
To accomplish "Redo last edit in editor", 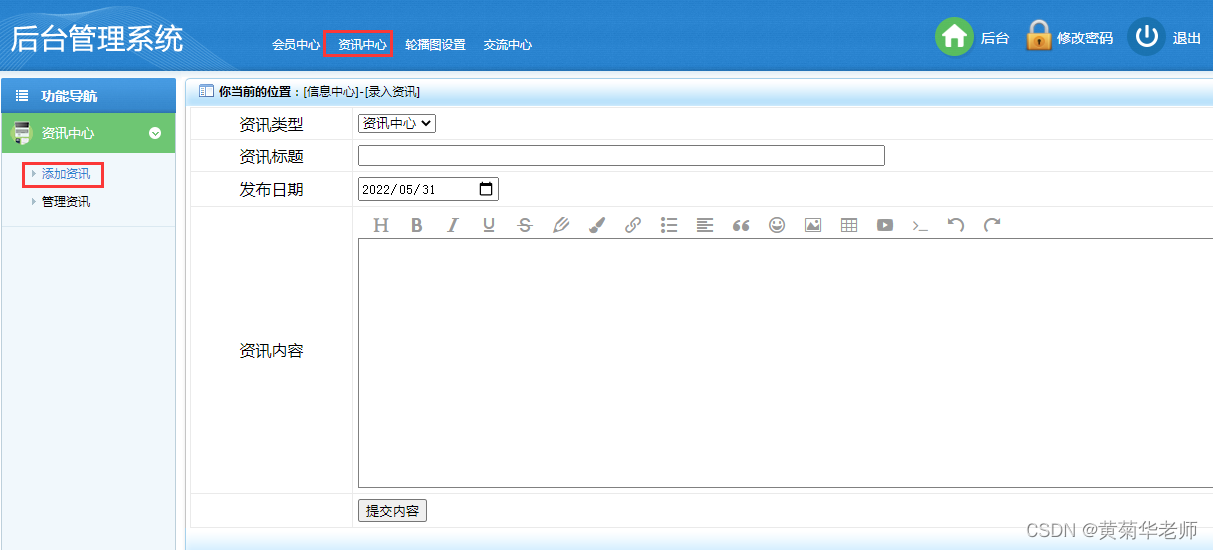I will pos(992,225).
